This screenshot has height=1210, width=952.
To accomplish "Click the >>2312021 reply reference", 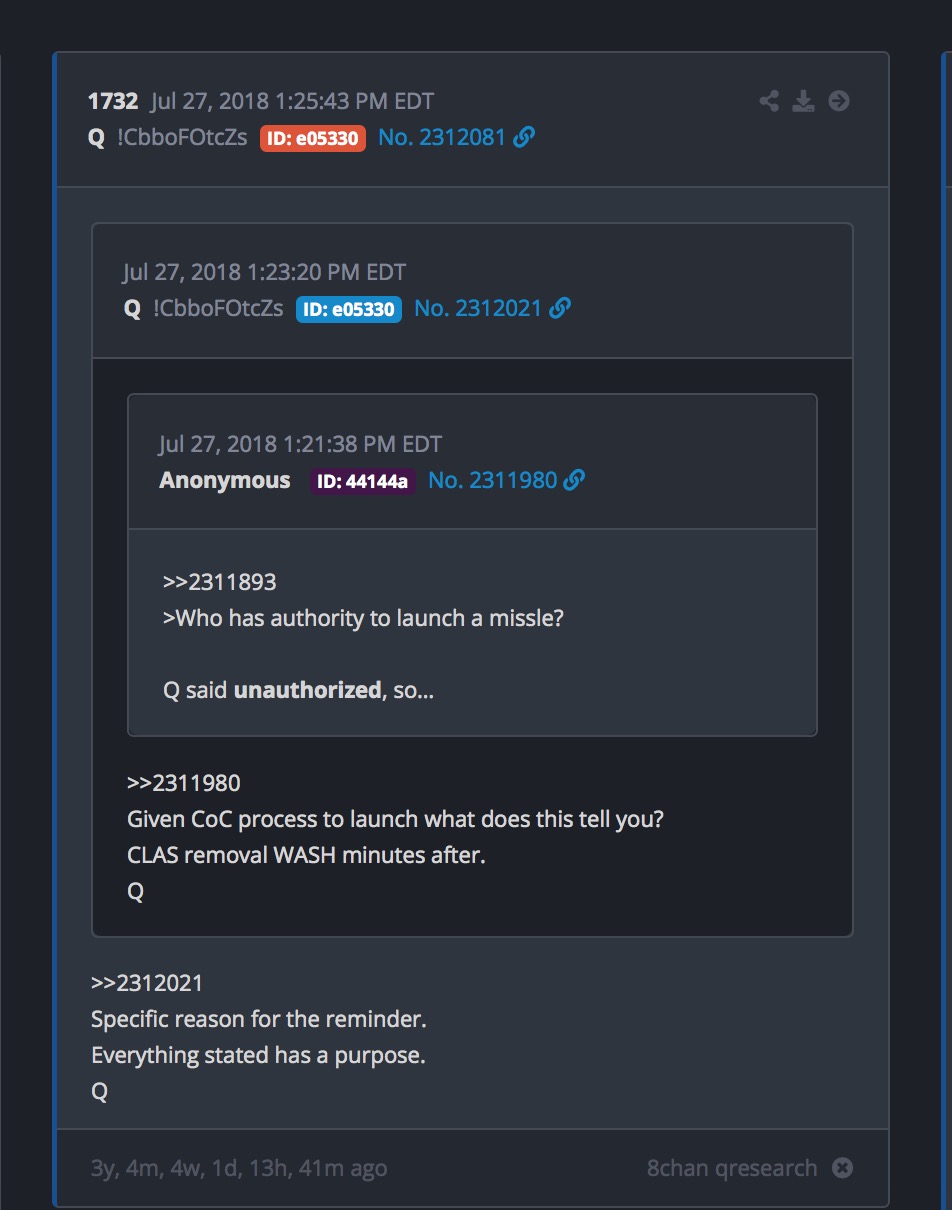I will [147, 983].
